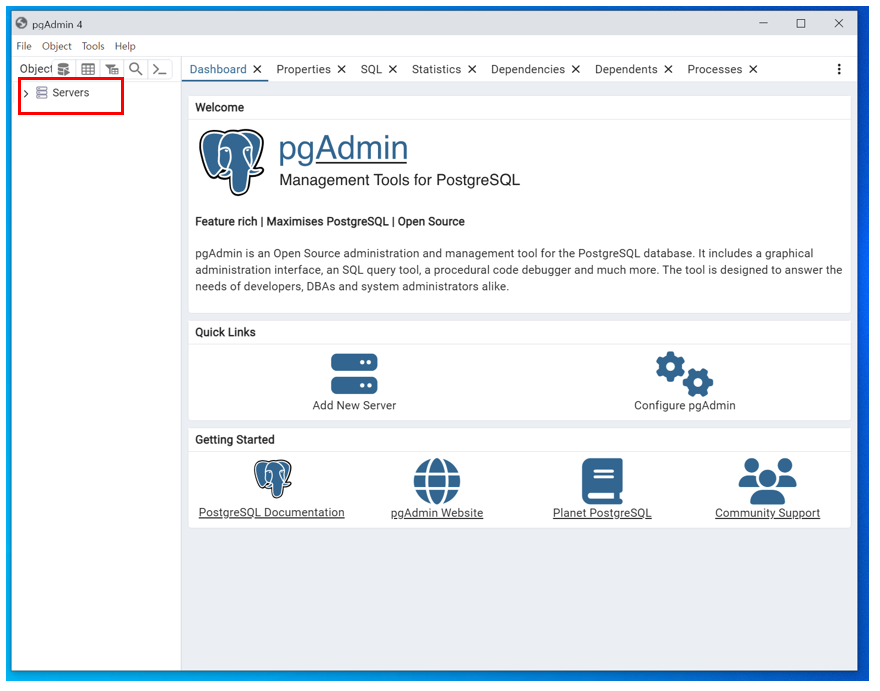Click the Filtered Rows toolbar icon
Viewport: 880px width, 691px height.
click(x=112, y=69)
